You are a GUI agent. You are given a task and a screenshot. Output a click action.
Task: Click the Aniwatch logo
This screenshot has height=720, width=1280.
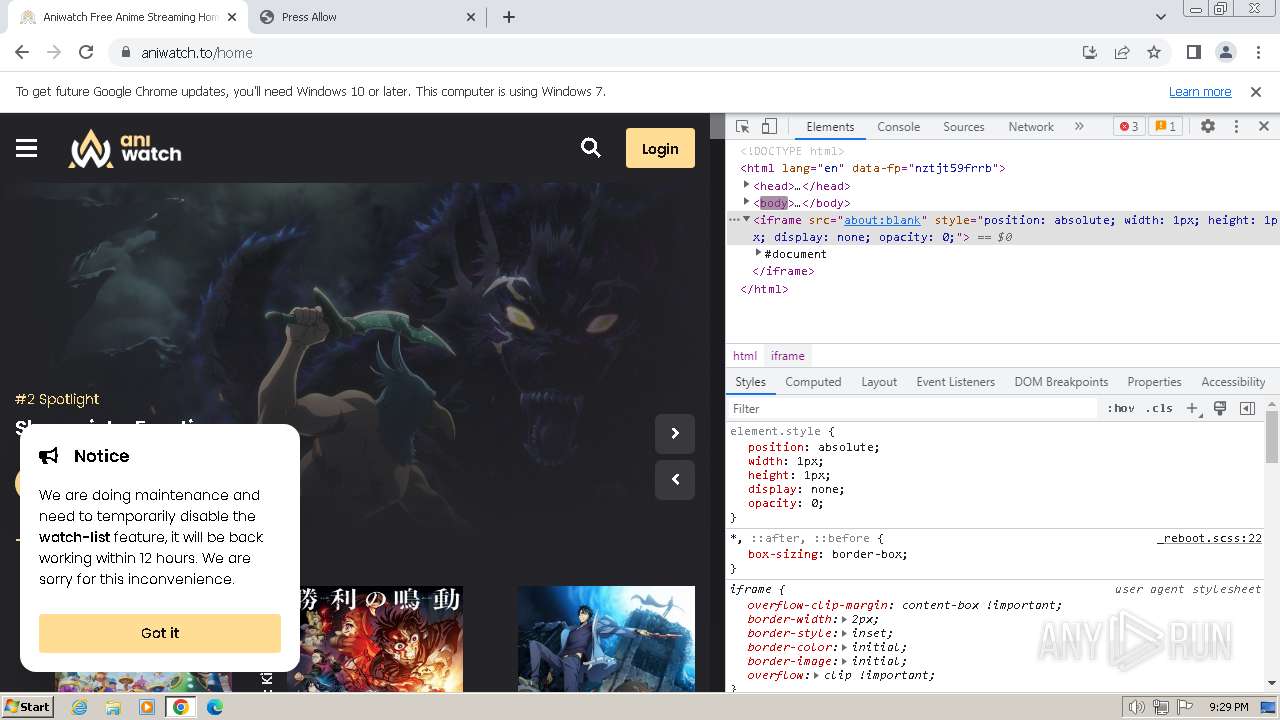(125, 148)
